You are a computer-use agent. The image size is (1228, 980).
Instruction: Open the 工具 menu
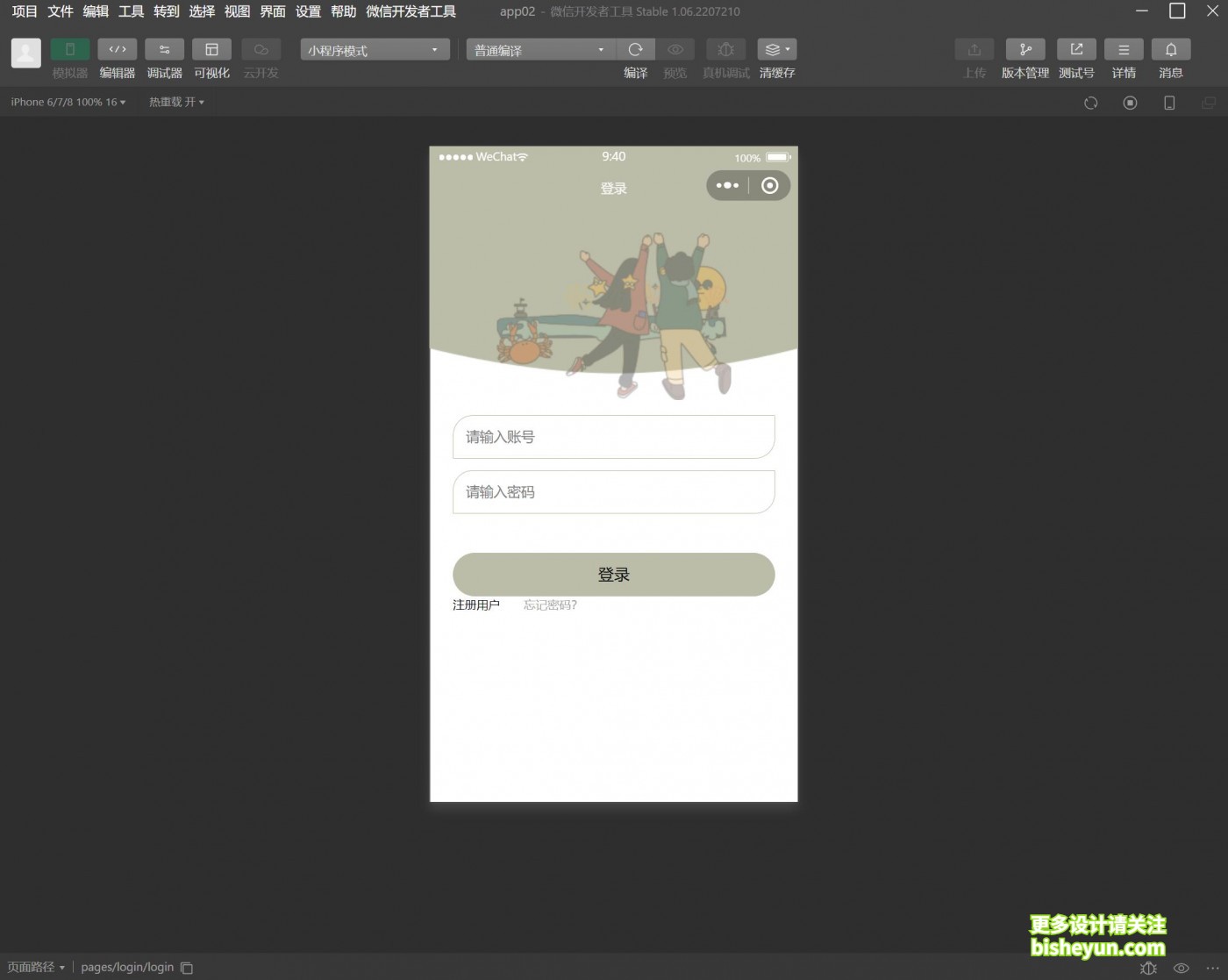[132, 11]
